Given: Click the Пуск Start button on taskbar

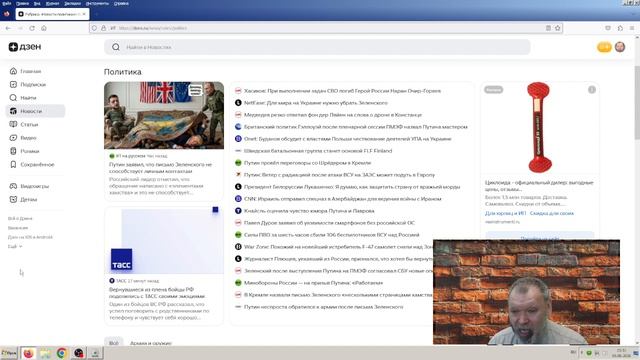Looking at the screenshot, I should (x=9, y=353).
